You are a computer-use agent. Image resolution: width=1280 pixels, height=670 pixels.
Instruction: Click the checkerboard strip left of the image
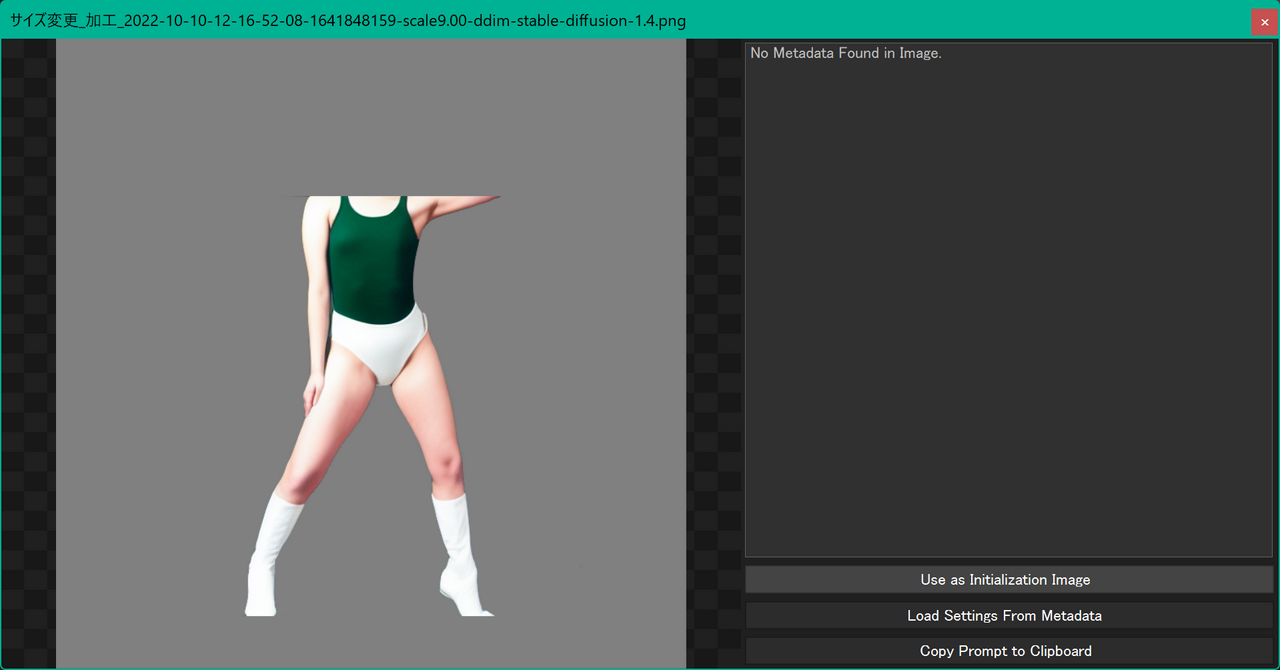pyautogui.click(x=28, y=350)
